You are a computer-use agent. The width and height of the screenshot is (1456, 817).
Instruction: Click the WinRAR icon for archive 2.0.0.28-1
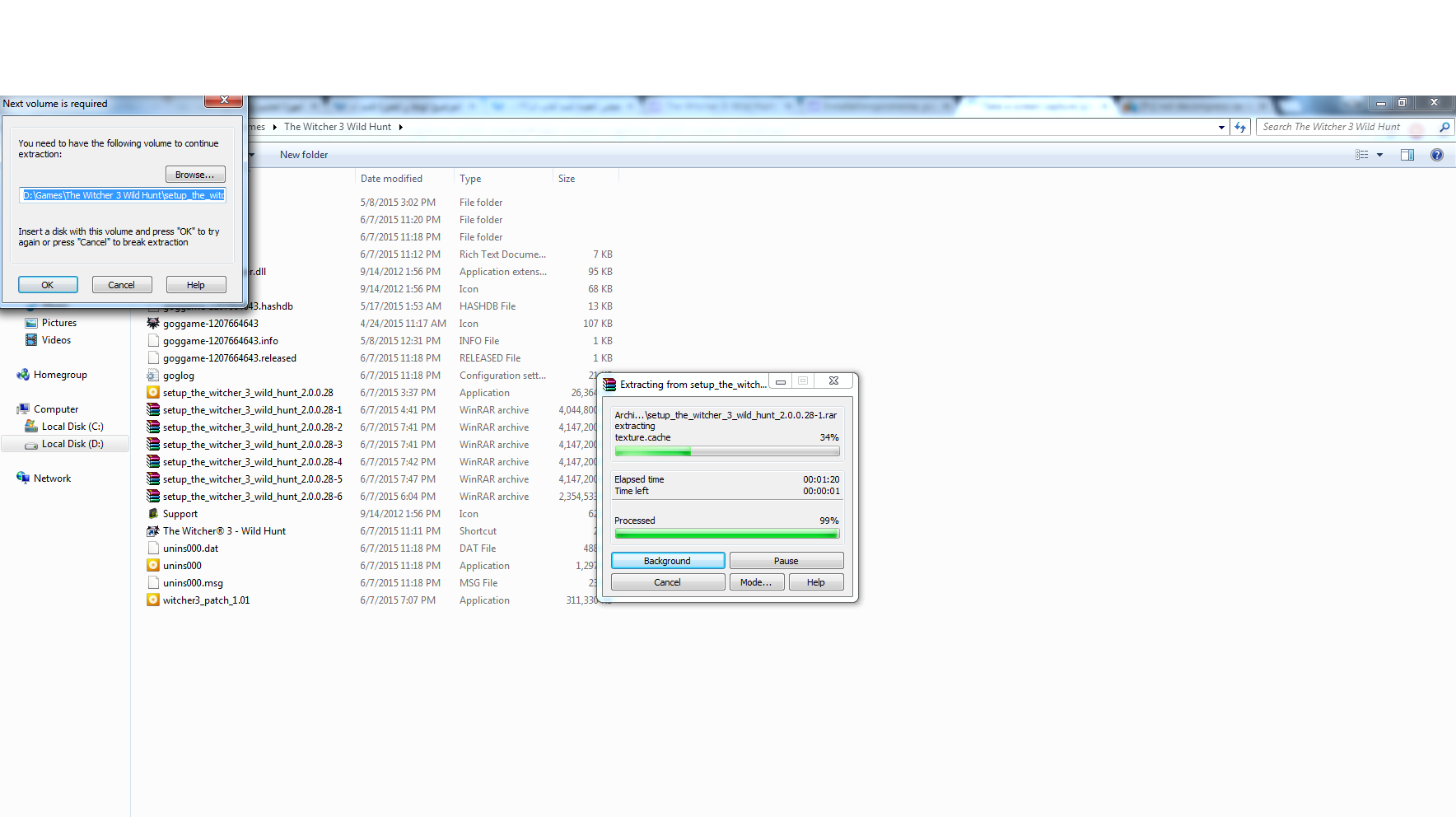(x=153, y=410)
